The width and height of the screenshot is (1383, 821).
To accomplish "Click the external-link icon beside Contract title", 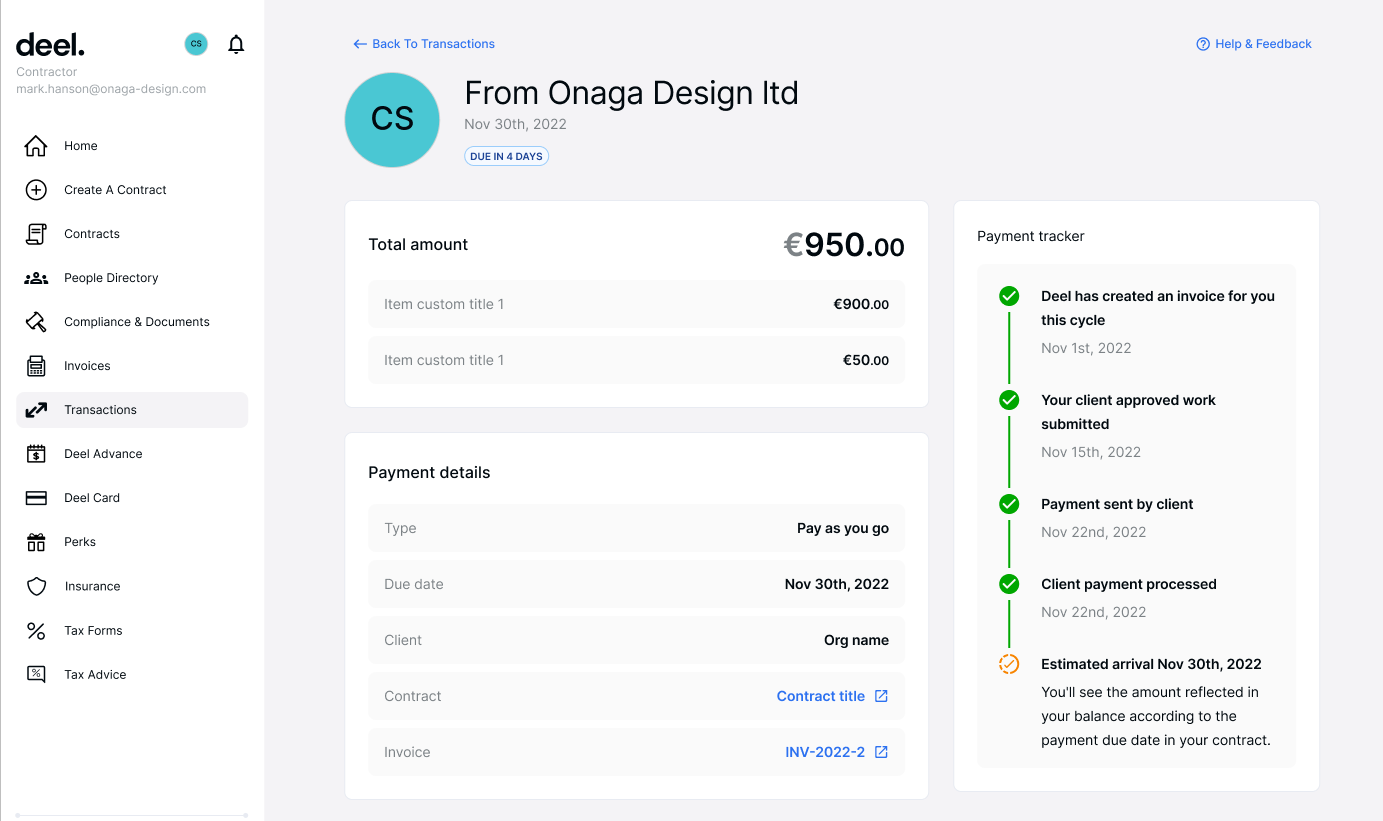I will coord(881,696).
